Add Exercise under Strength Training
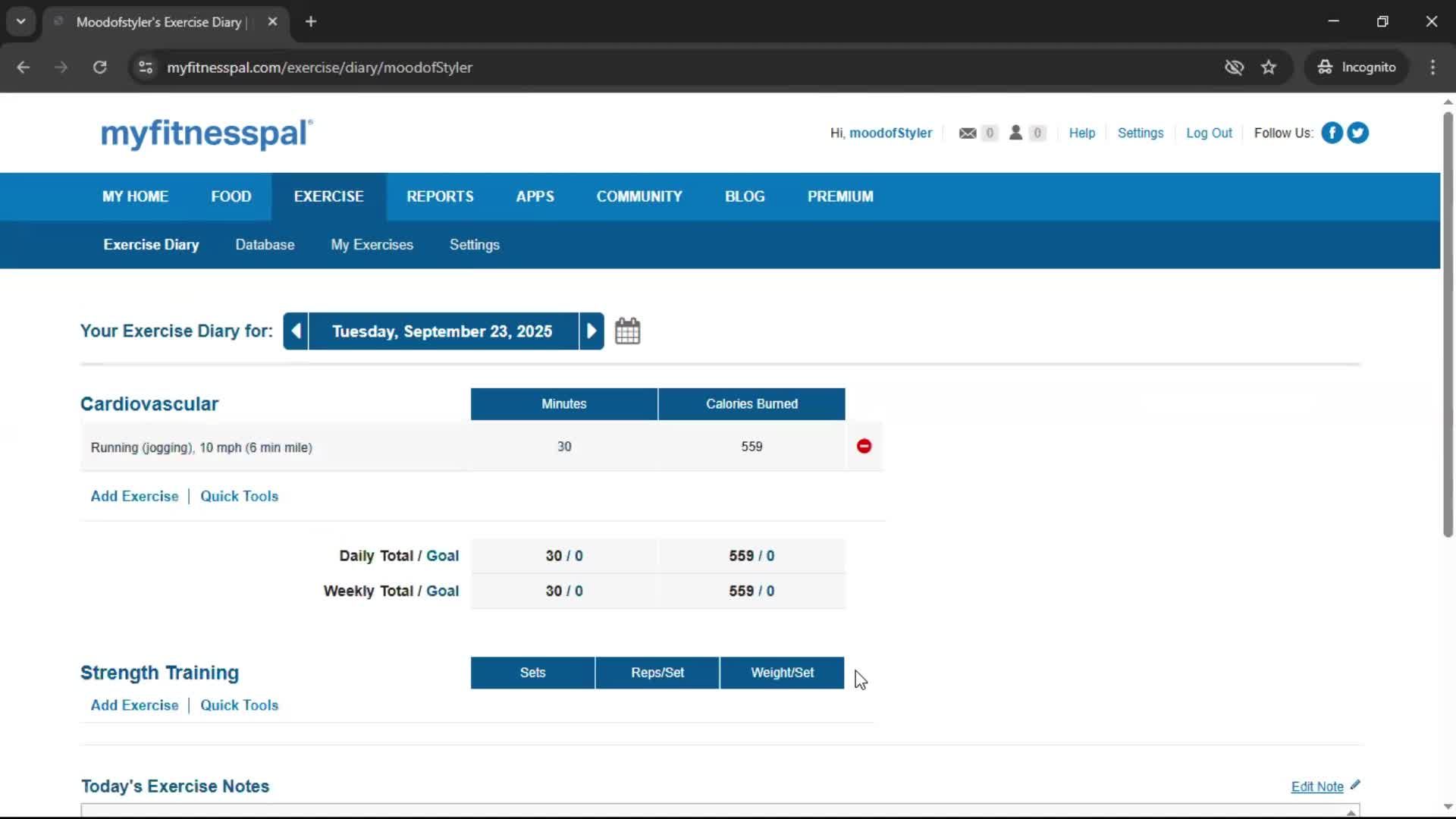The width and height of the screenshot is (1456, 819). click(x=135, y=705)
